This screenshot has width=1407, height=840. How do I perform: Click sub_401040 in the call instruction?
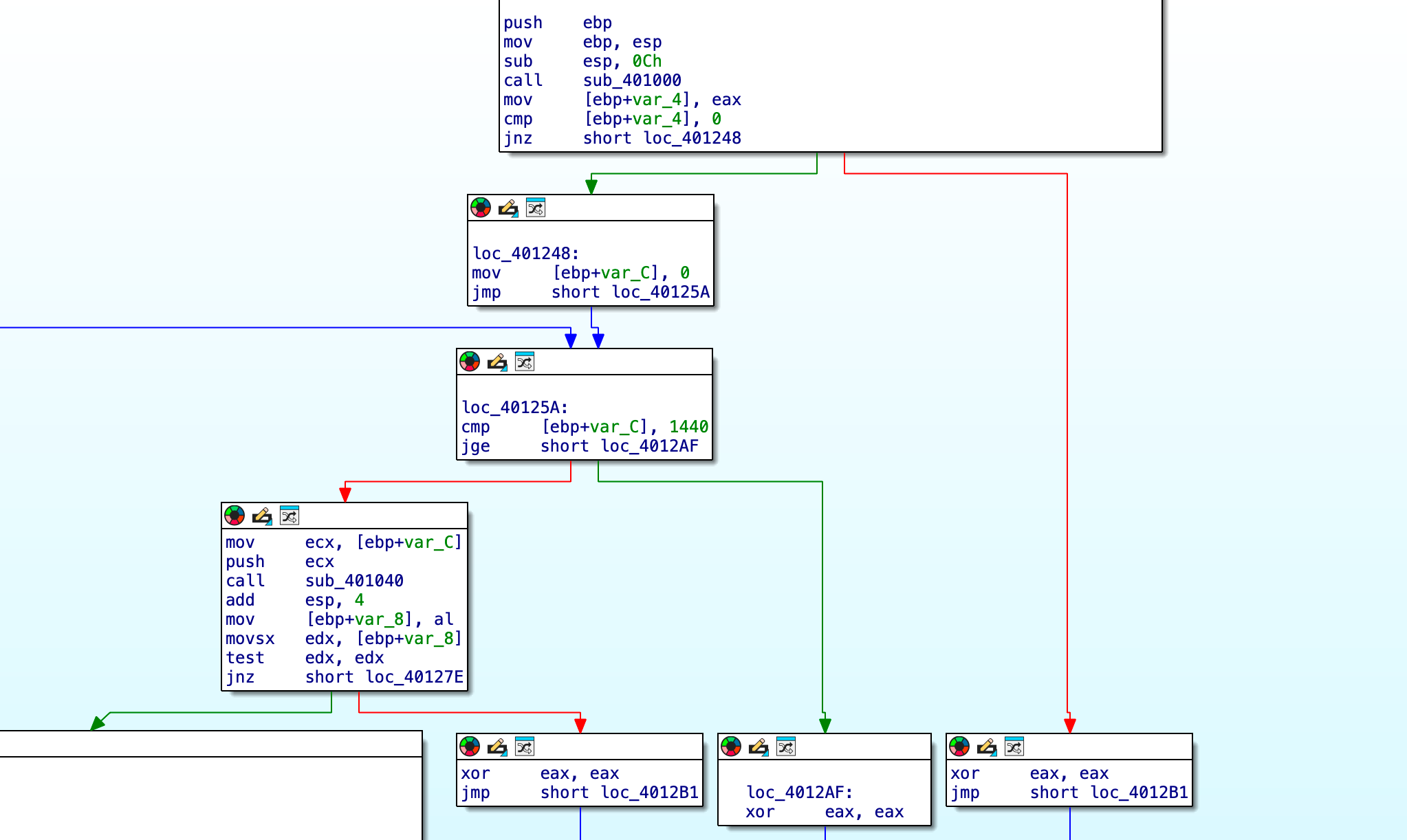pos(354,581)
